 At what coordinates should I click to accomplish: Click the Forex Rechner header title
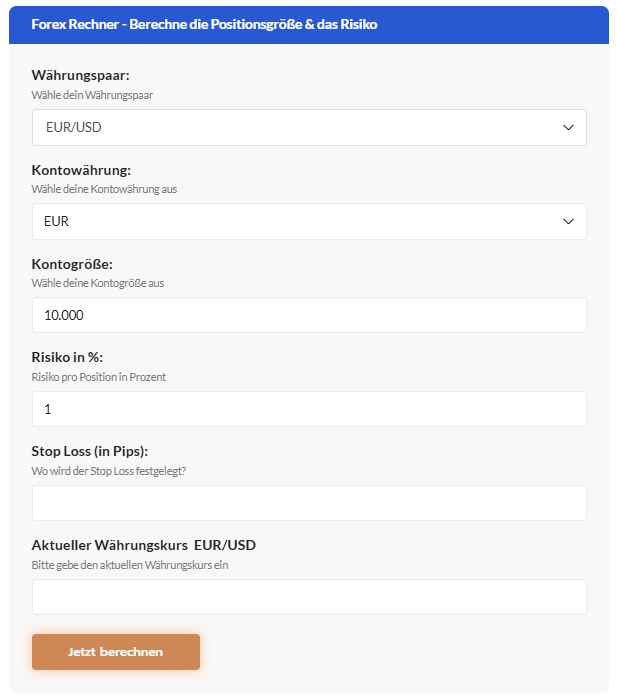204,24
